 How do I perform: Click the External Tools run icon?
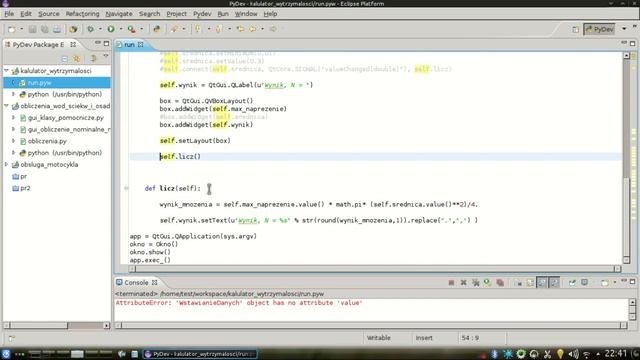tap(131, 29)
